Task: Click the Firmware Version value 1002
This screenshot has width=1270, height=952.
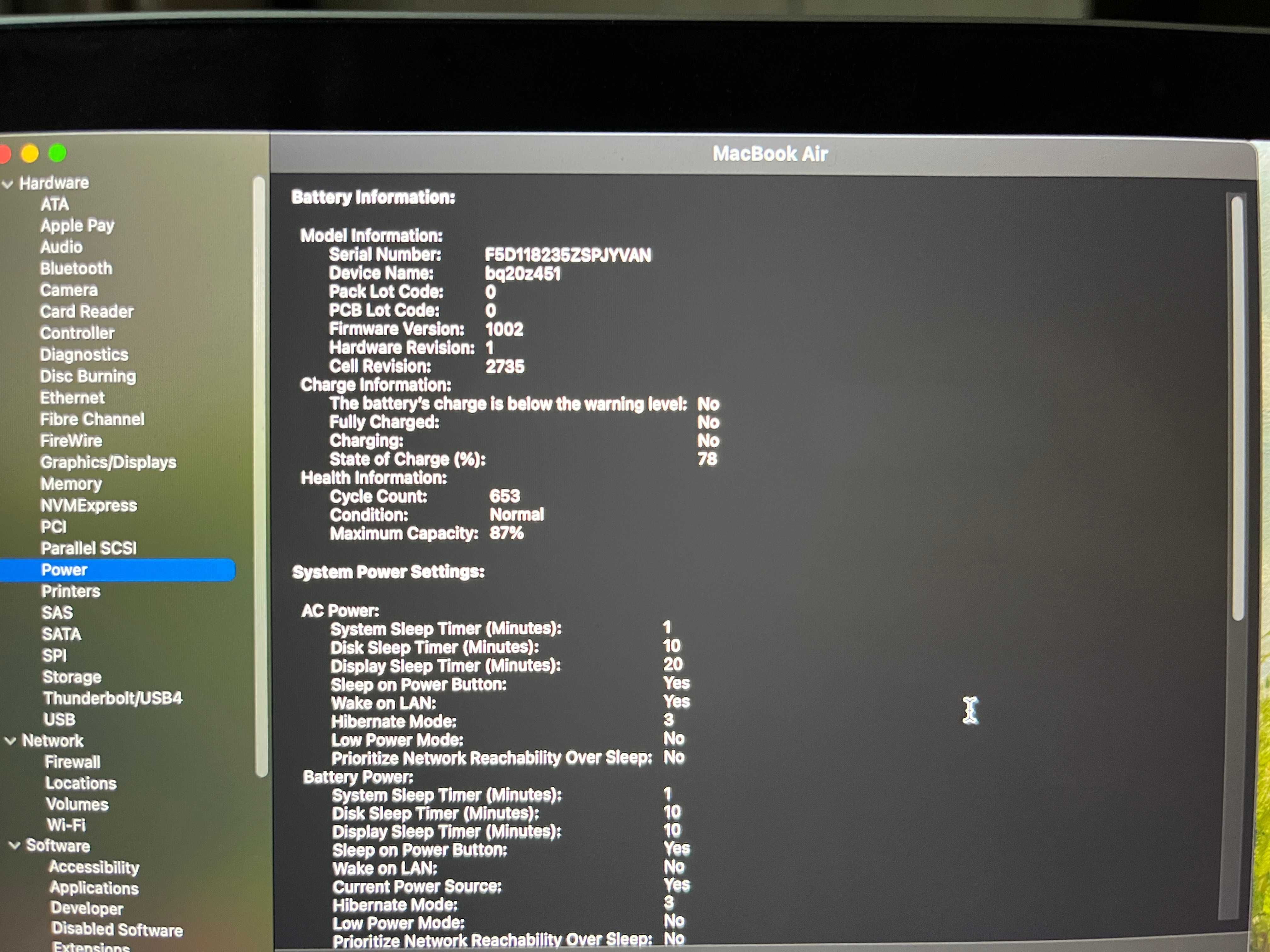Action: 504,329
